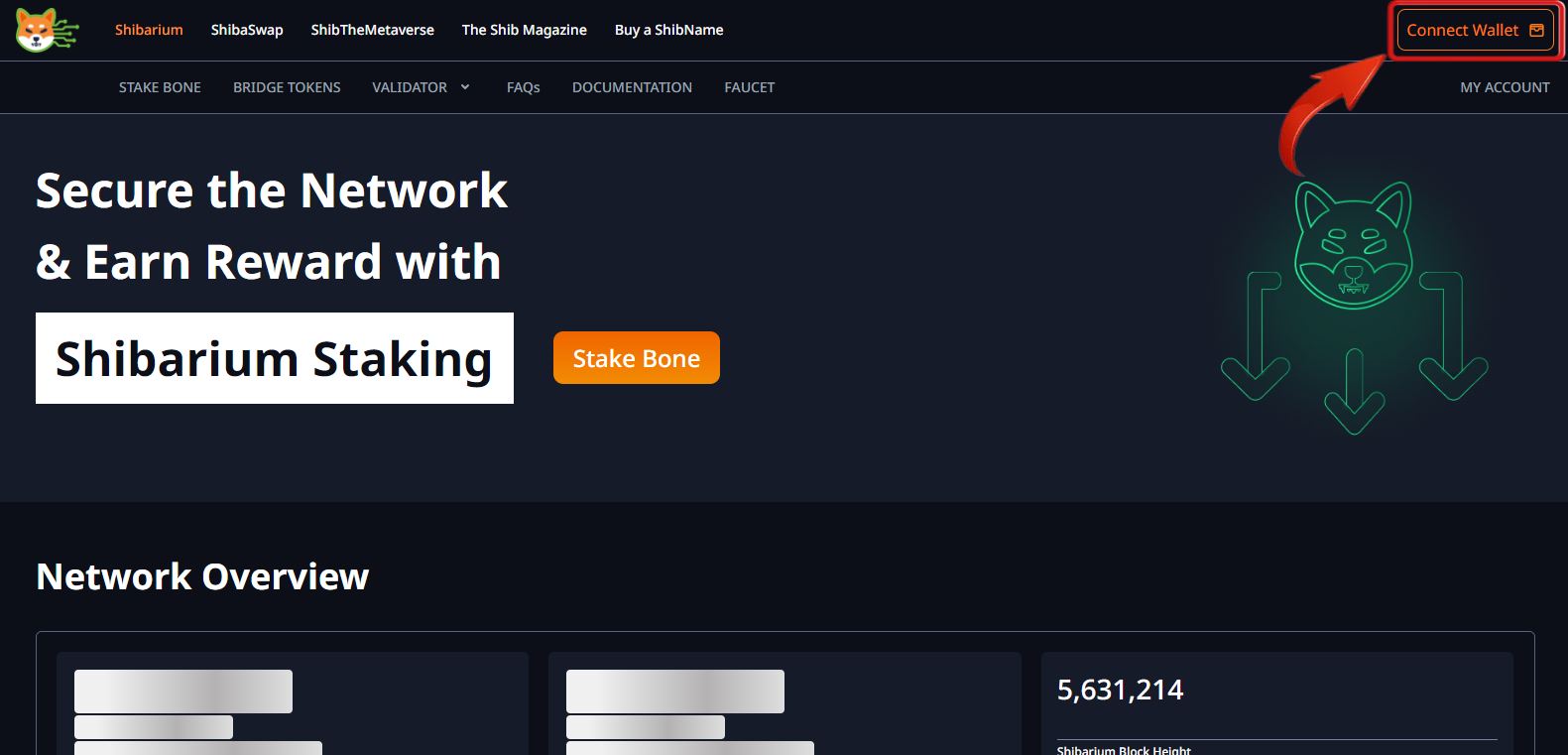Click the wallet icon in Connect Wallet

pos(1536,31)
